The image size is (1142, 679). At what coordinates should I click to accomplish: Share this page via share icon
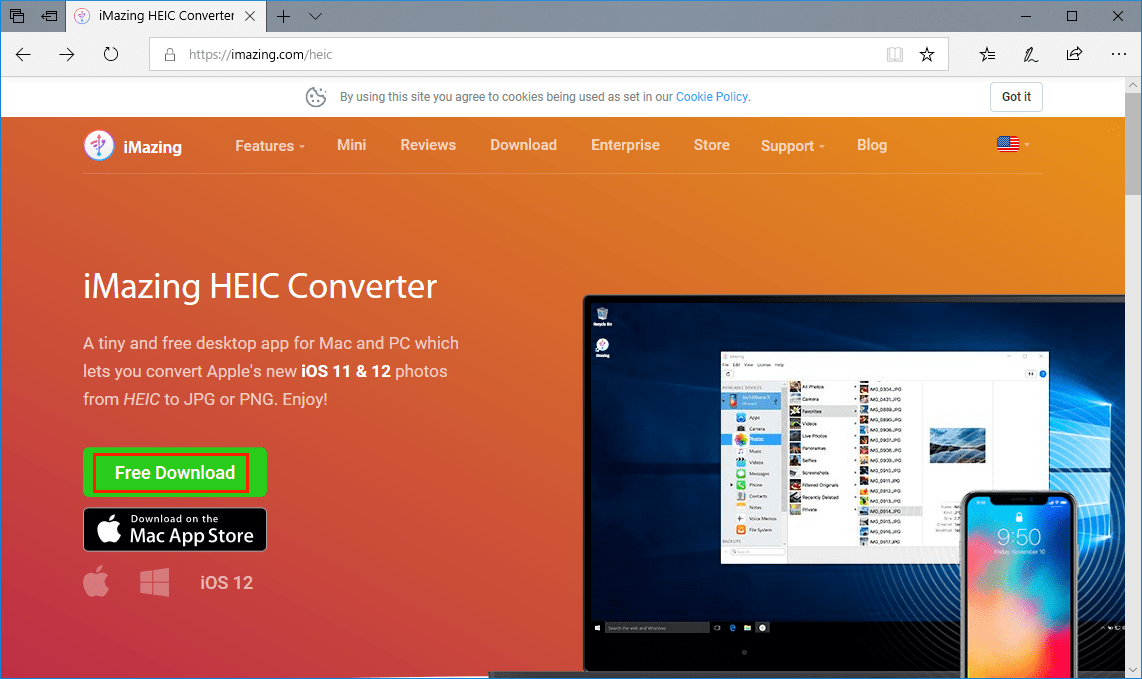pos(1074,55)
